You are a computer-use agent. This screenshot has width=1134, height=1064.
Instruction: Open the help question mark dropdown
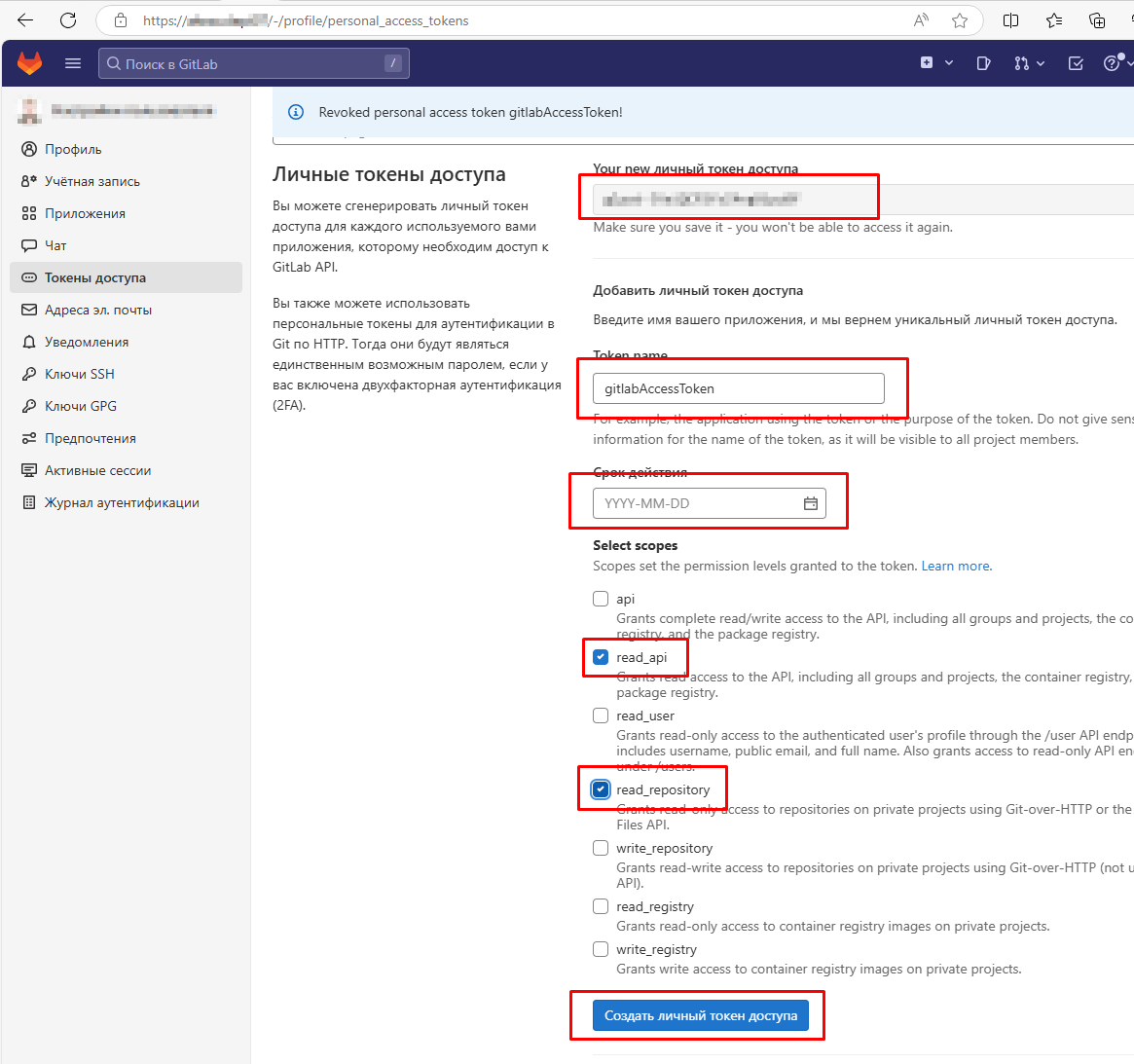(1116, 63)
